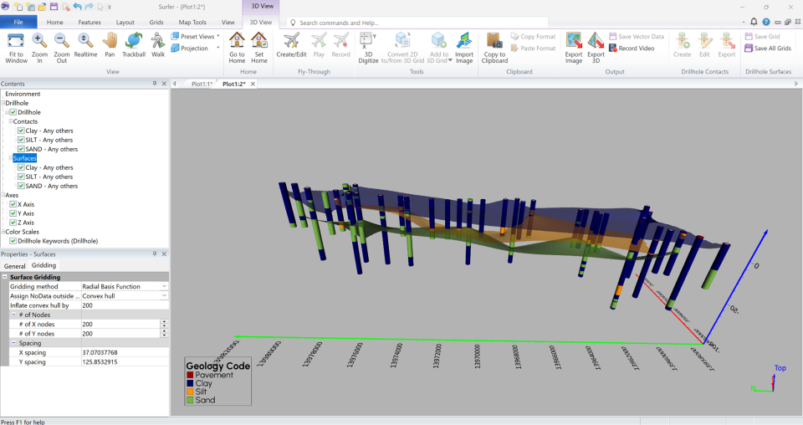The height and width of the screenshot is (425, 803).
Task: Toggle the Drillhole layer checkbox
Action: click(x=13, y=112)
